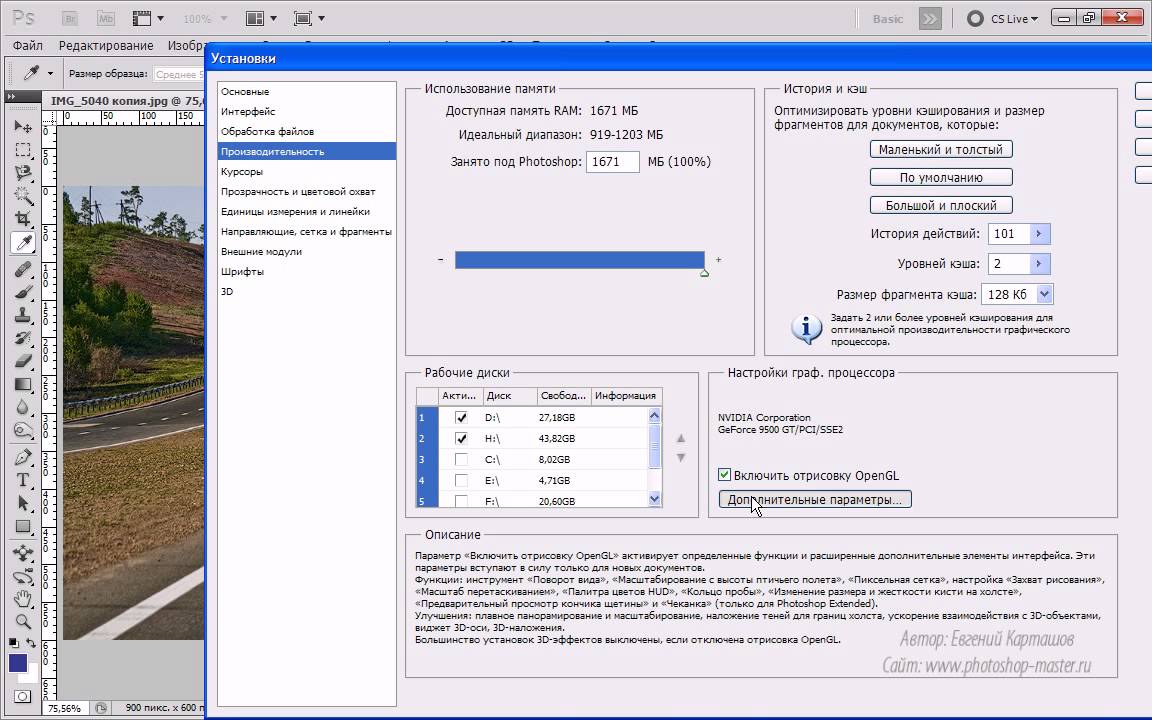This screenshot has width=1152, height=720.
Task: Select the Crop tool
Action: [23, 219]
